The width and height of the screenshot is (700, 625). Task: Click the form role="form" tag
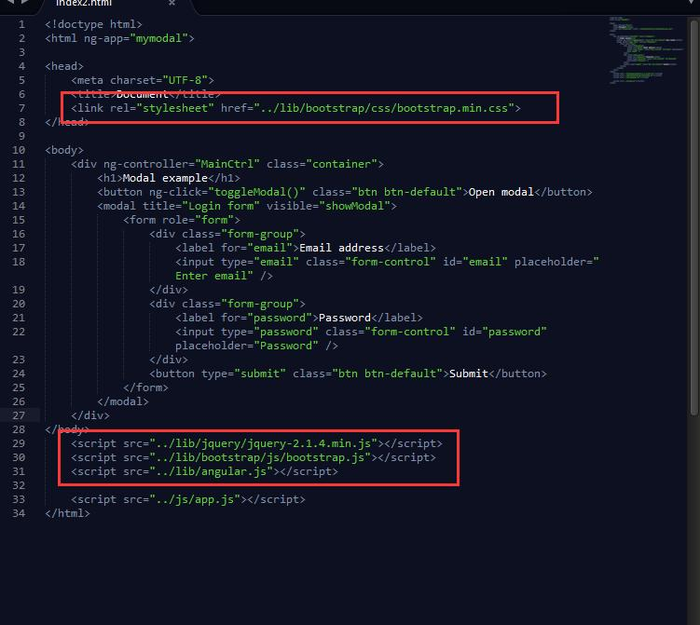click(182, 220)
